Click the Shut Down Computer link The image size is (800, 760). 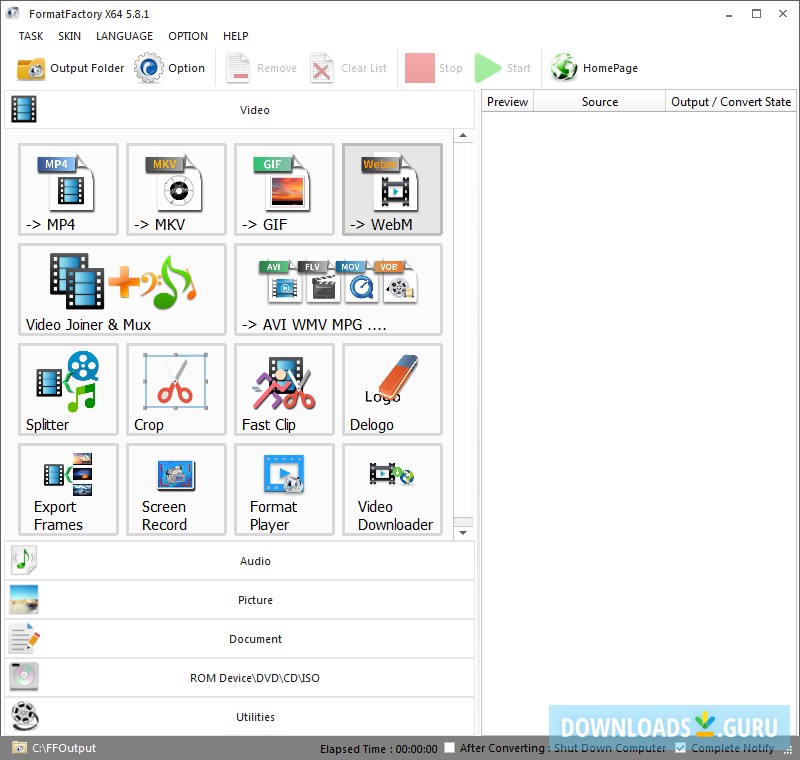click(610, 748)
